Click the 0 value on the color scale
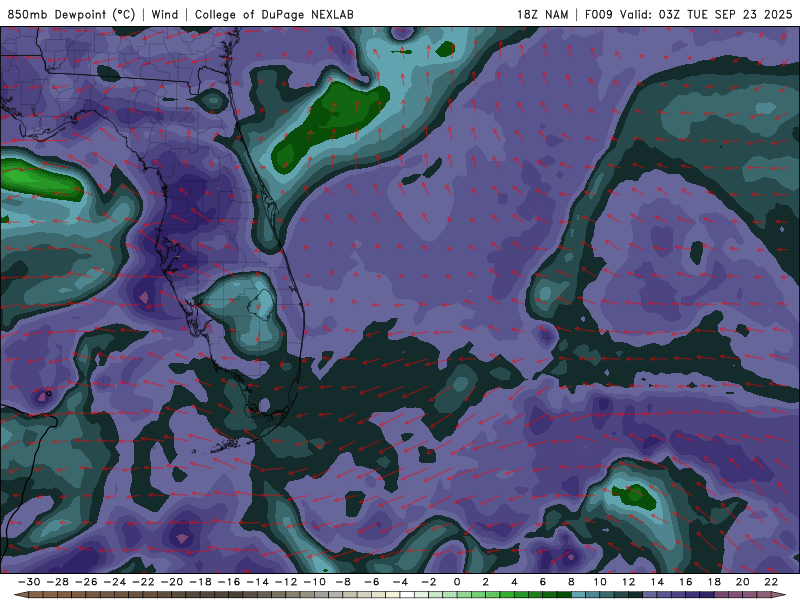 [457, 582]
